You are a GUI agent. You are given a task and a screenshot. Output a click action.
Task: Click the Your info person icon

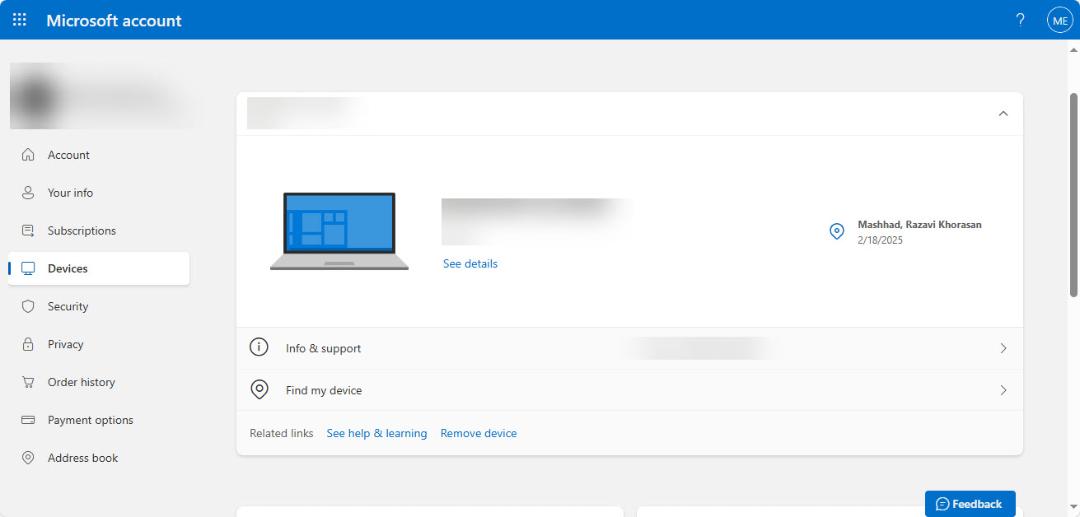coord(28,193)
